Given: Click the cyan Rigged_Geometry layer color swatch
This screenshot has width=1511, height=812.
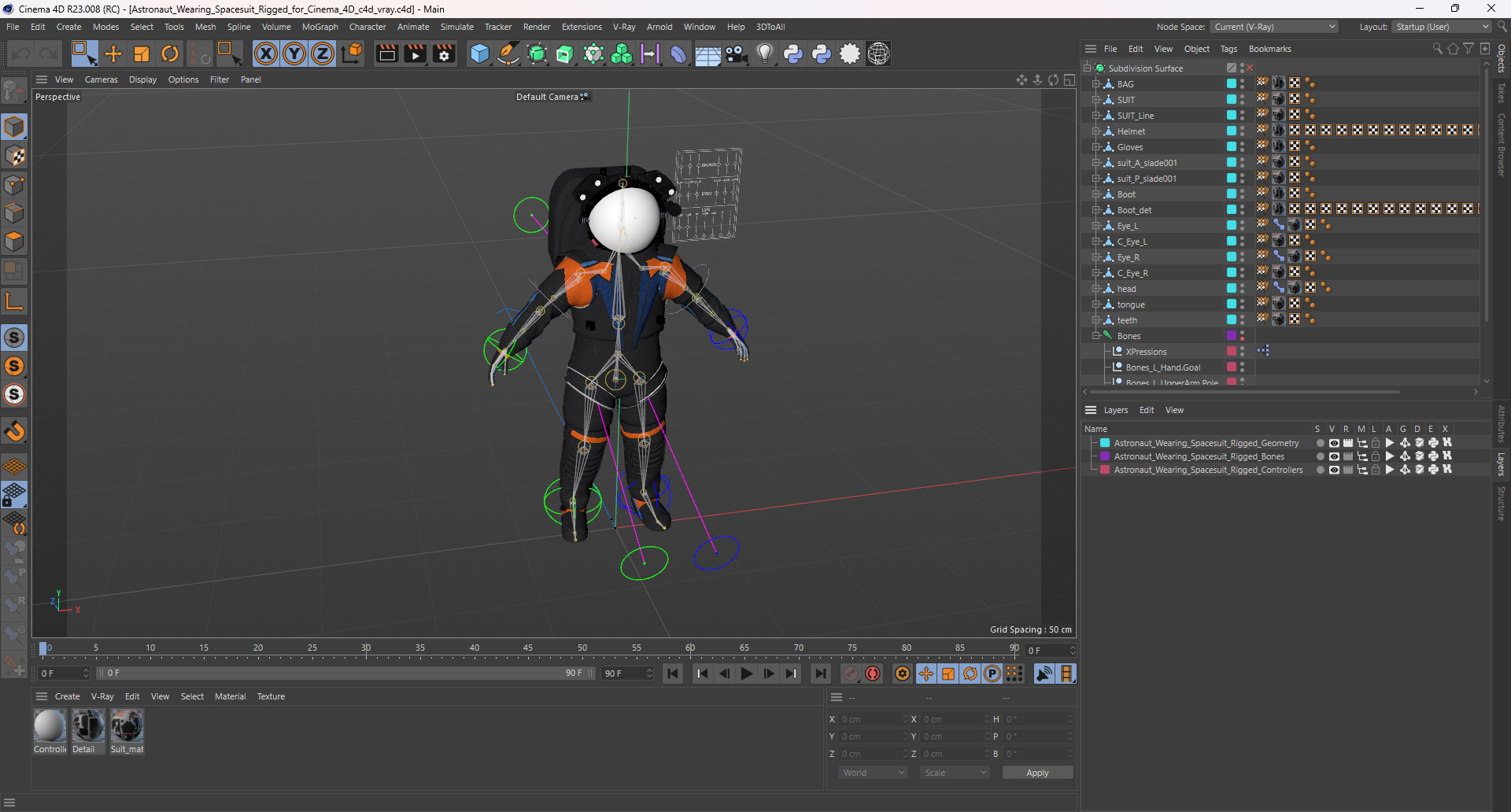Looking at the screenshot, I should tap(1104, 443).
